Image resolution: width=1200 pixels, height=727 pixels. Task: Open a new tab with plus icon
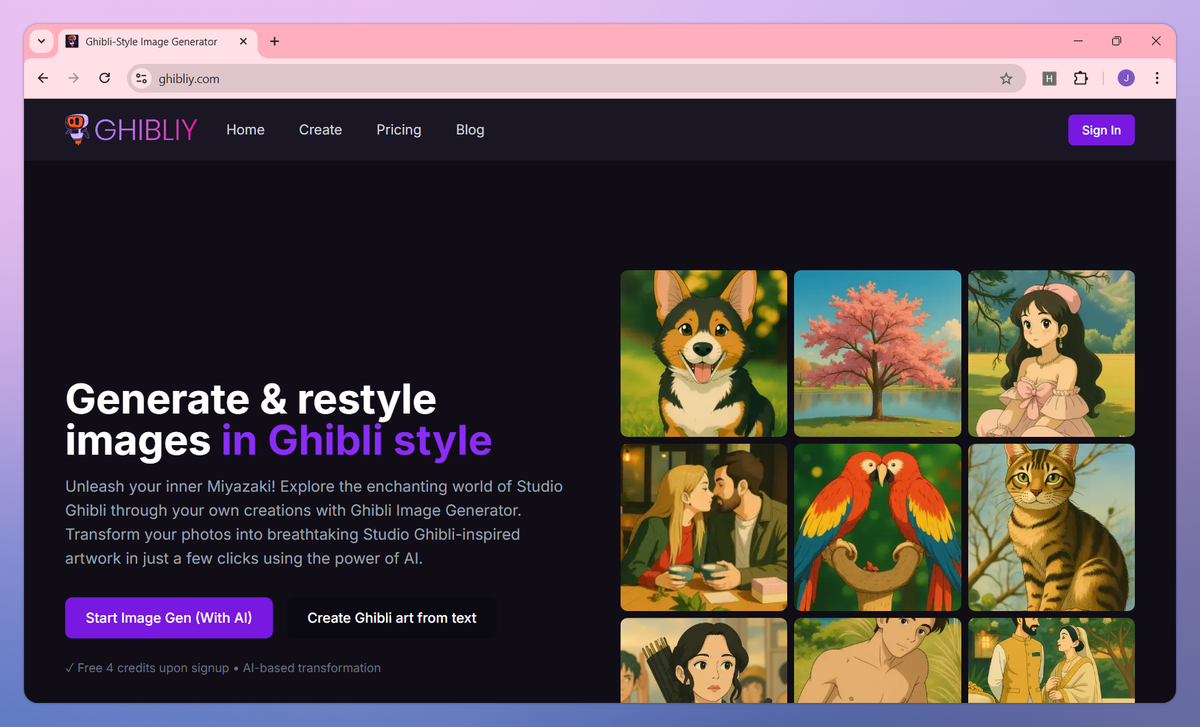tap(275, 41)
